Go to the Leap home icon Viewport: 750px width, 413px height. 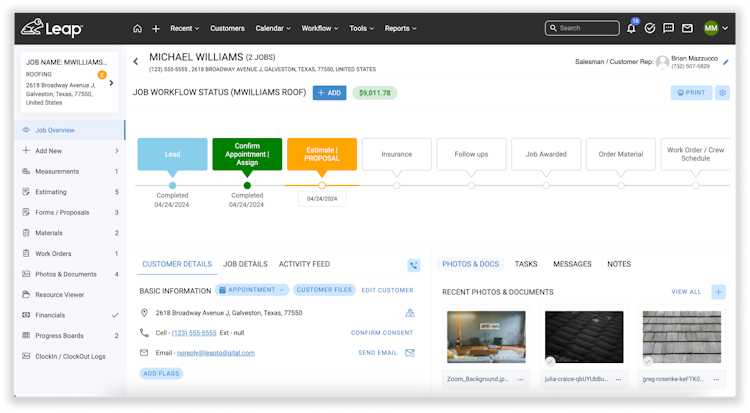point(137,29)
